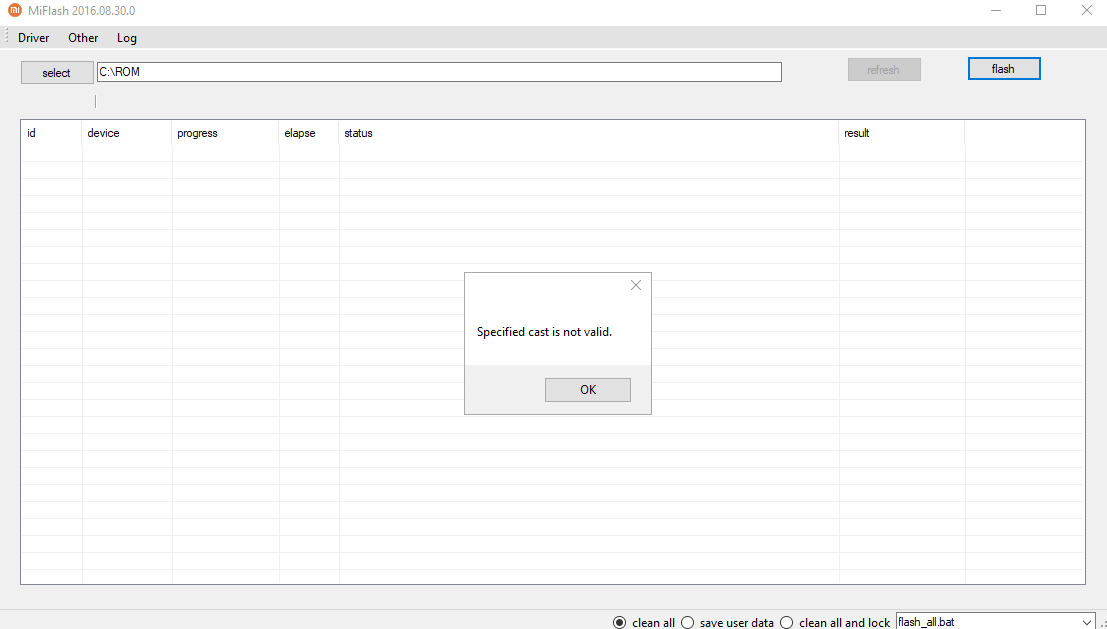Open the Log menu
The image size is (1107, 629).
[127, 38]
